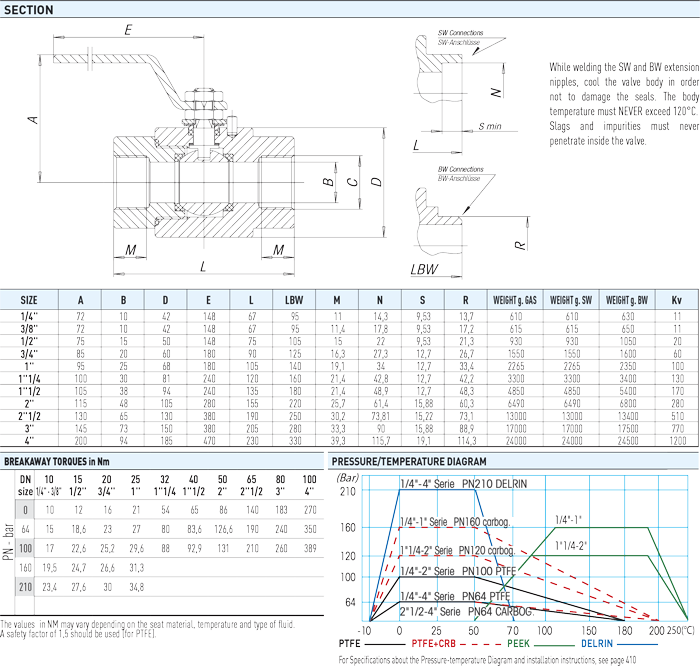The width and height of the screenshot is (700, 666).
Task: Click the R dimension label in the lower detail drawing
Action: (519, 243)
